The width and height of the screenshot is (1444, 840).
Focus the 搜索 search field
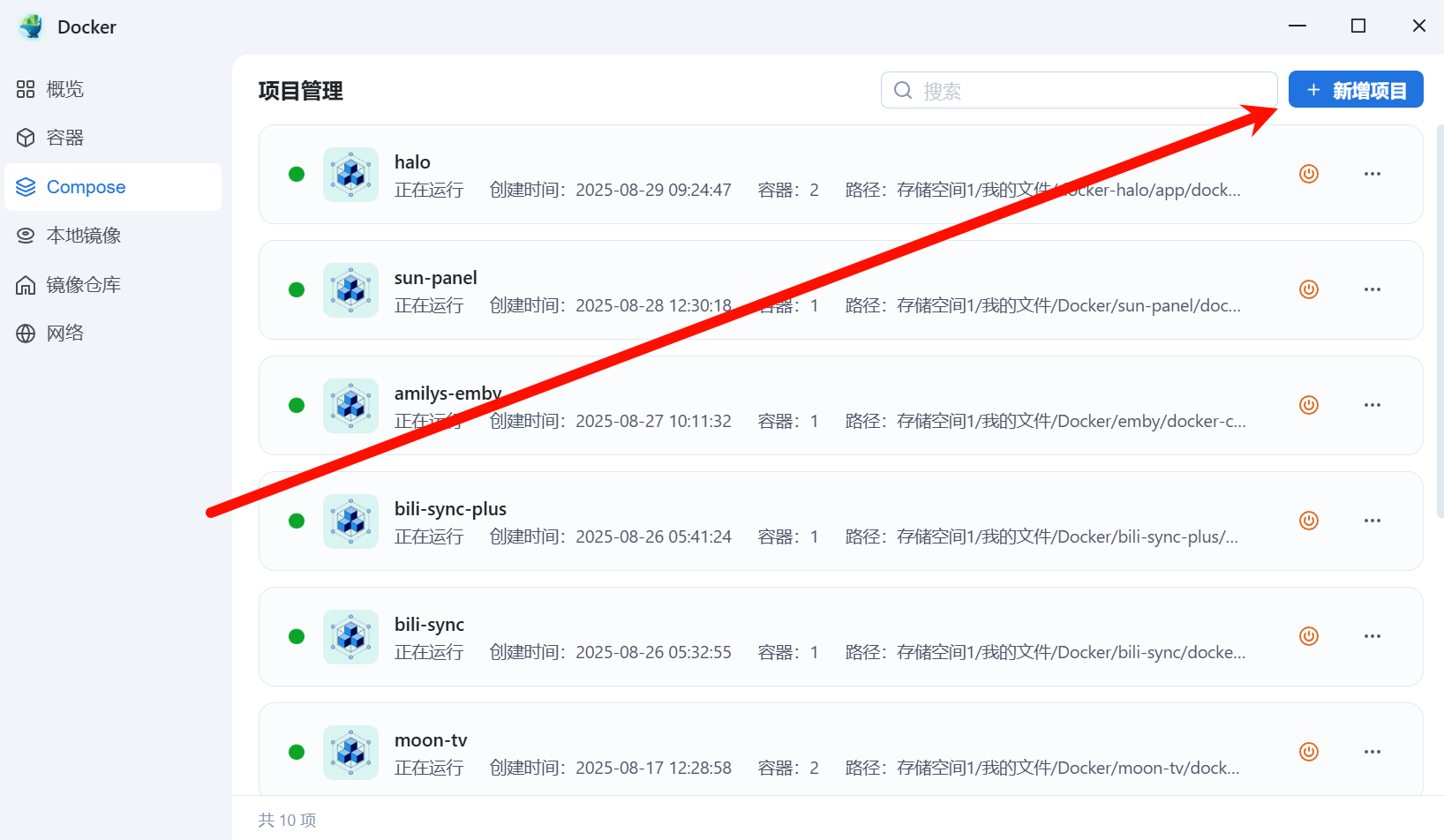(1079, 90)
